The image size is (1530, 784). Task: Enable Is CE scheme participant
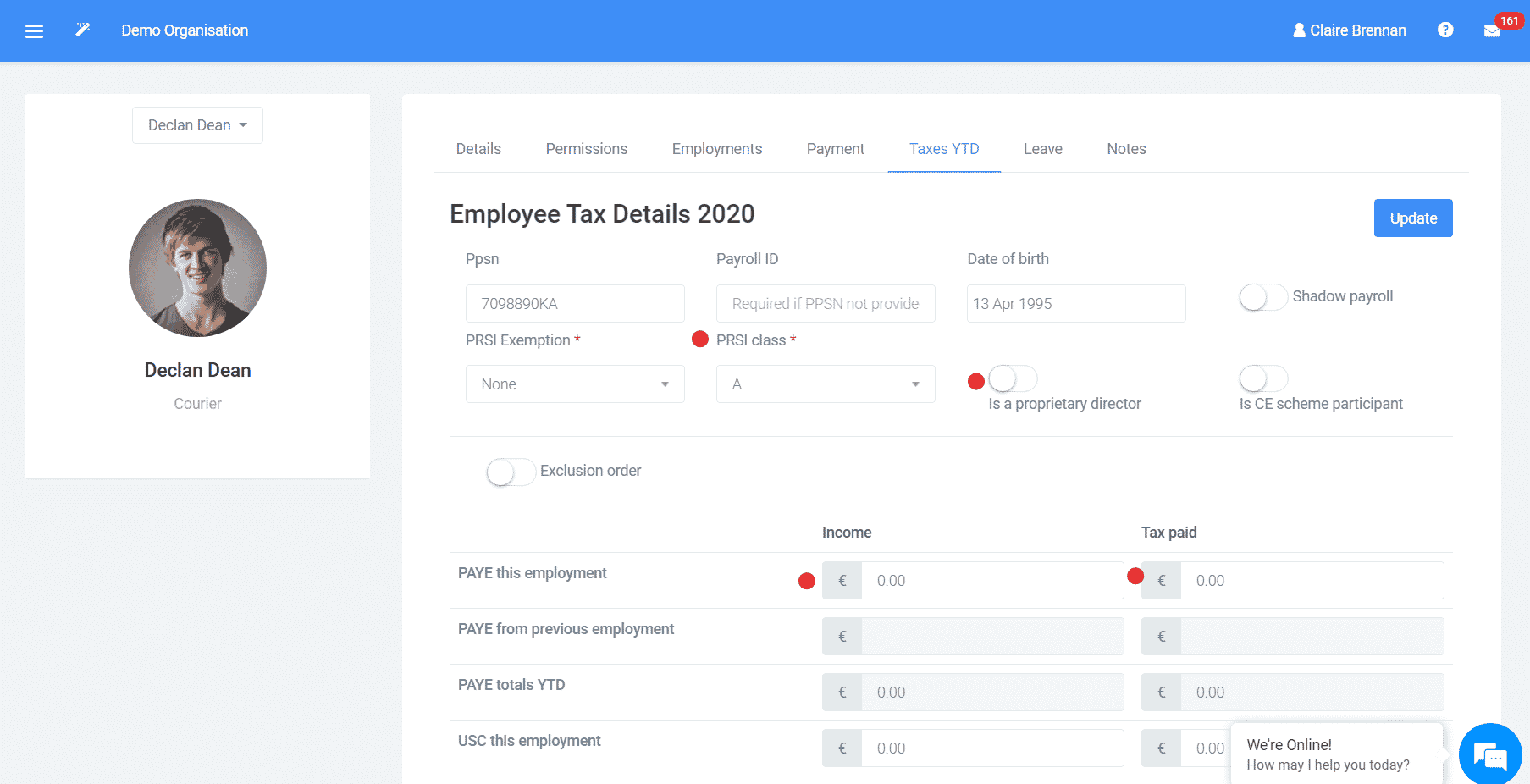click(x=1262, y=378)
